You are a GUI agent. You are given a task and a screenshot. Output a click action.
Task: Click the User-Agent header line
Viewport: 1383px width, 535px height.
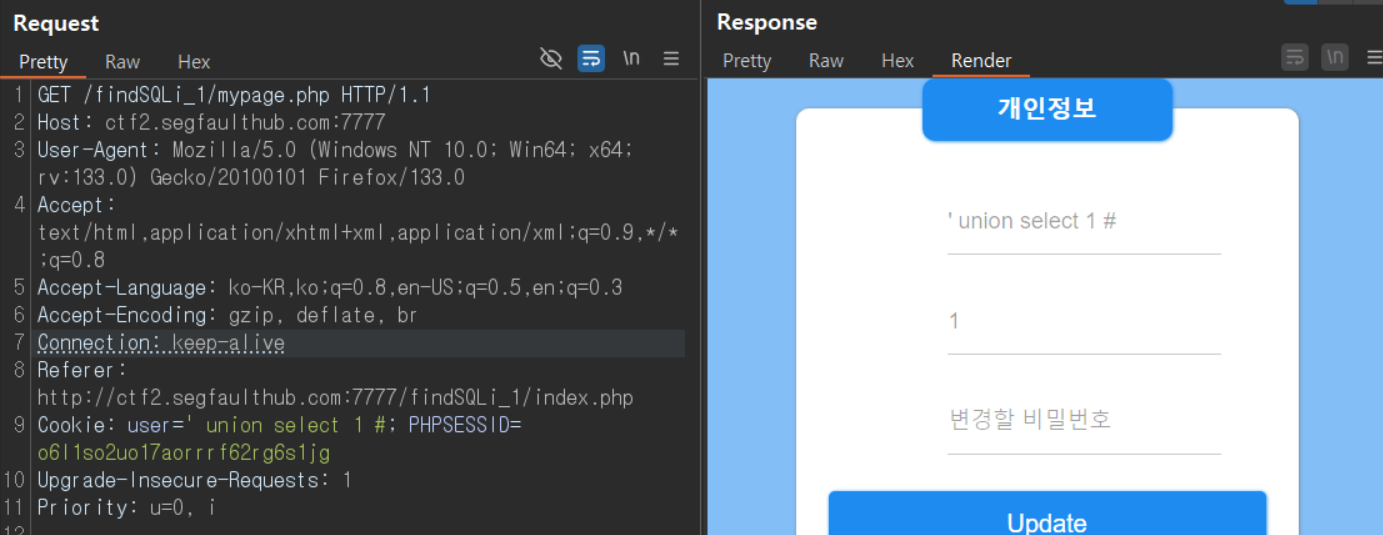click(334, 164)
